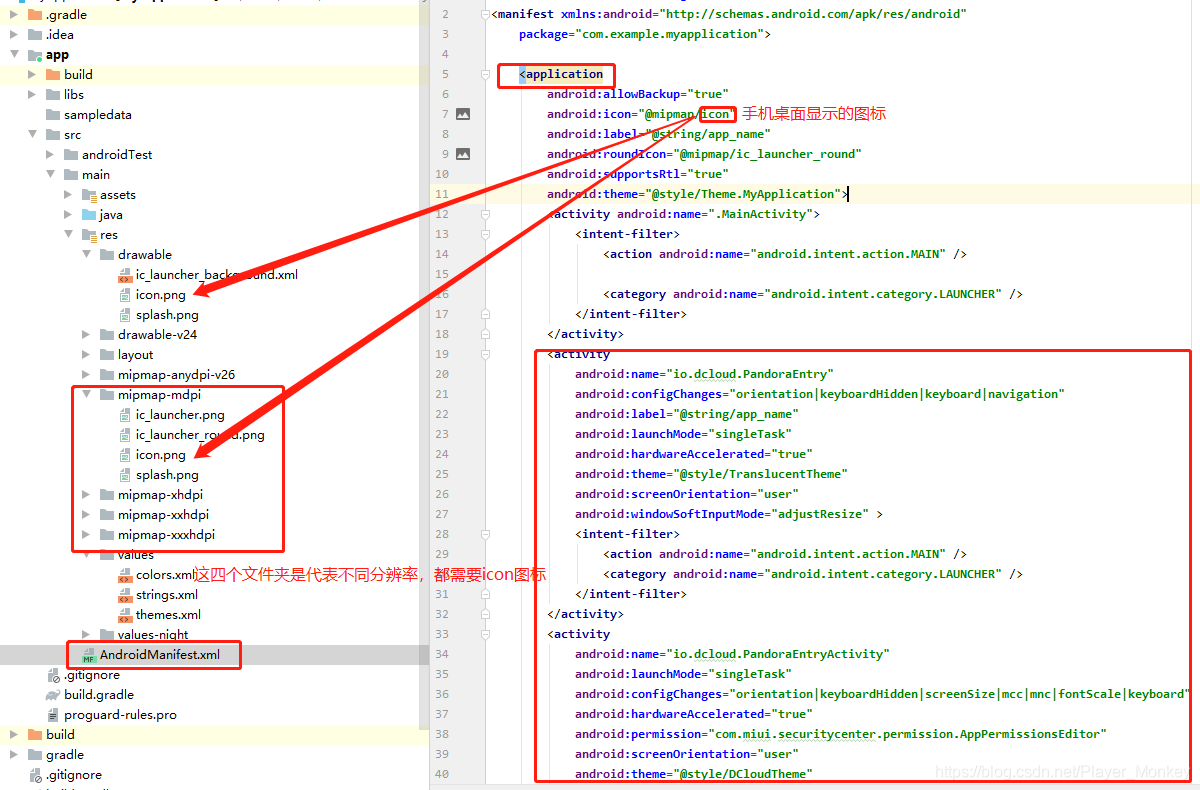Click "@style/DCloudTheme" value on line 40
Viewport: 1200px width, 790px height.
tap(742, 774)
